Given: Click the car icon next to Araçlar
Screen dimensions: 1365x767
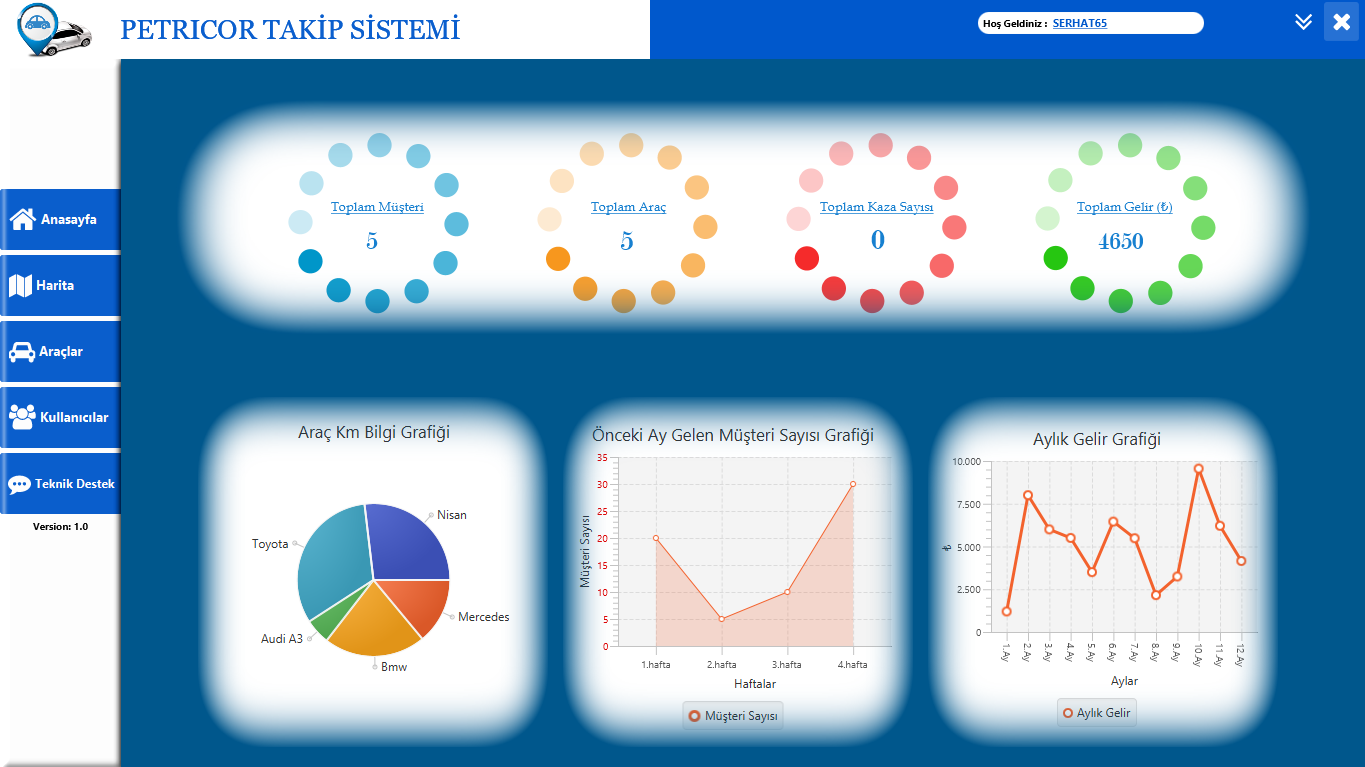Looking at the screenshot, I should point(20,351).
